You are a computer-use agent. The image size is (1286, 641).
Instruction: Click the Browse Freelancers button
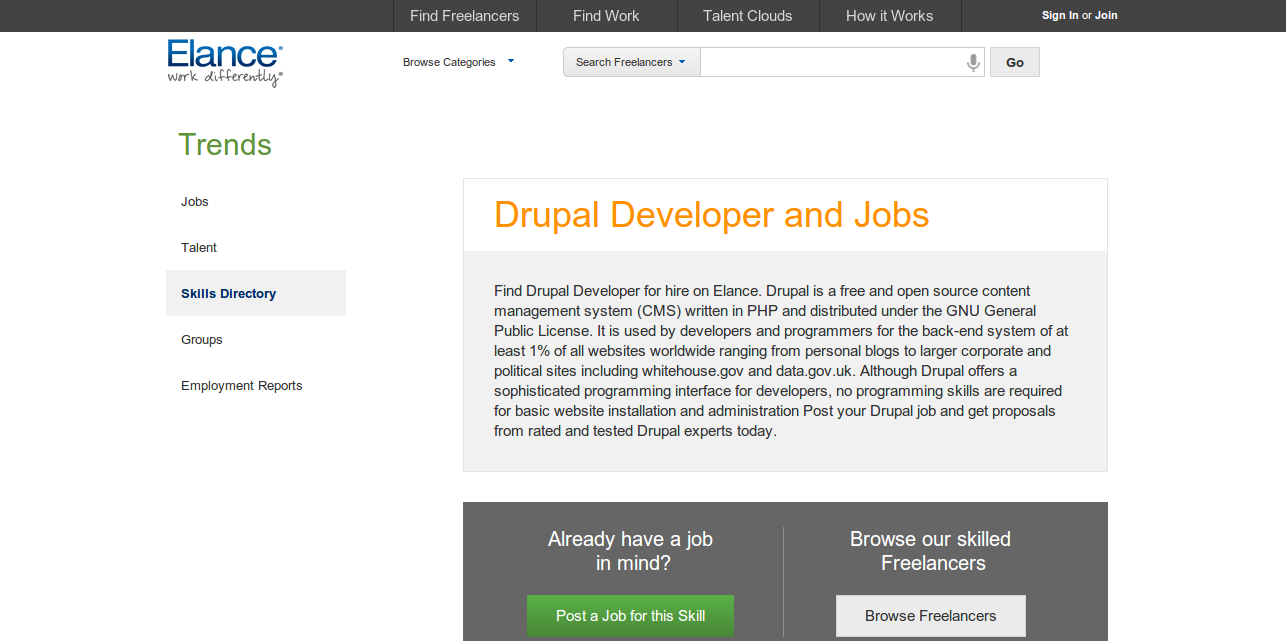(x=930, y=616)
